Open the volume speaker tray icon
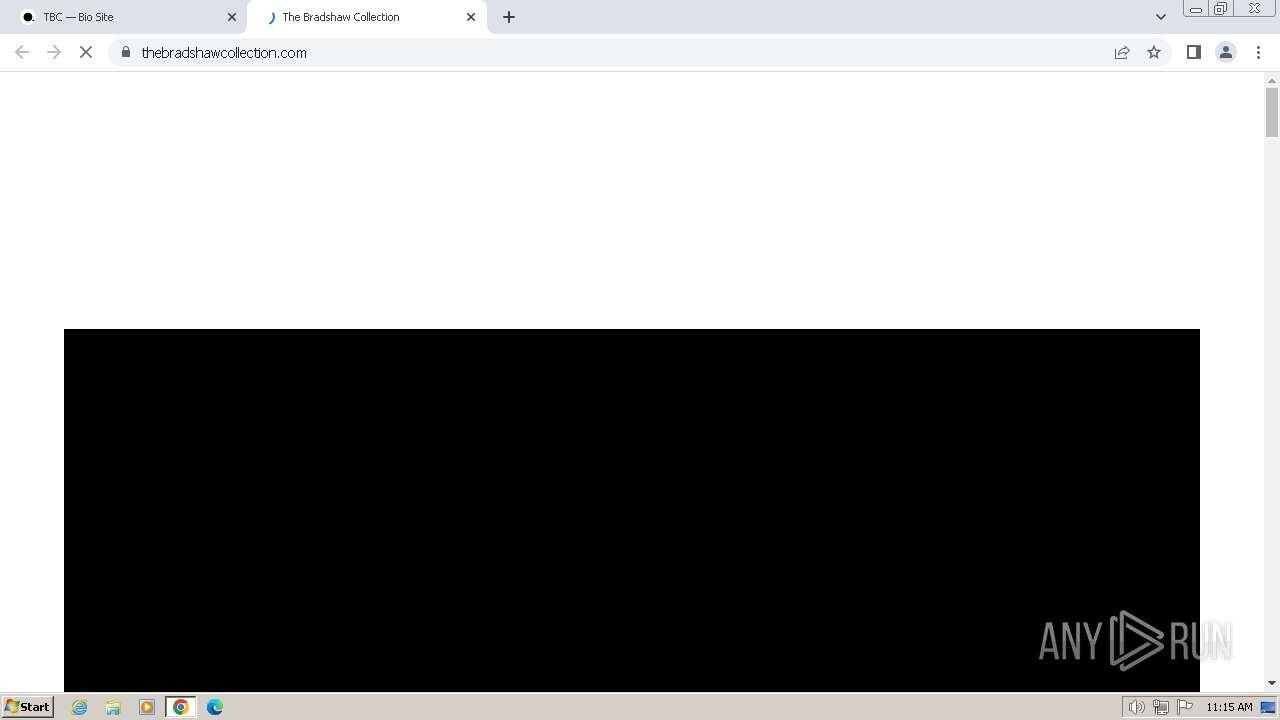Screen dimensions: 1280x720 1136,707
